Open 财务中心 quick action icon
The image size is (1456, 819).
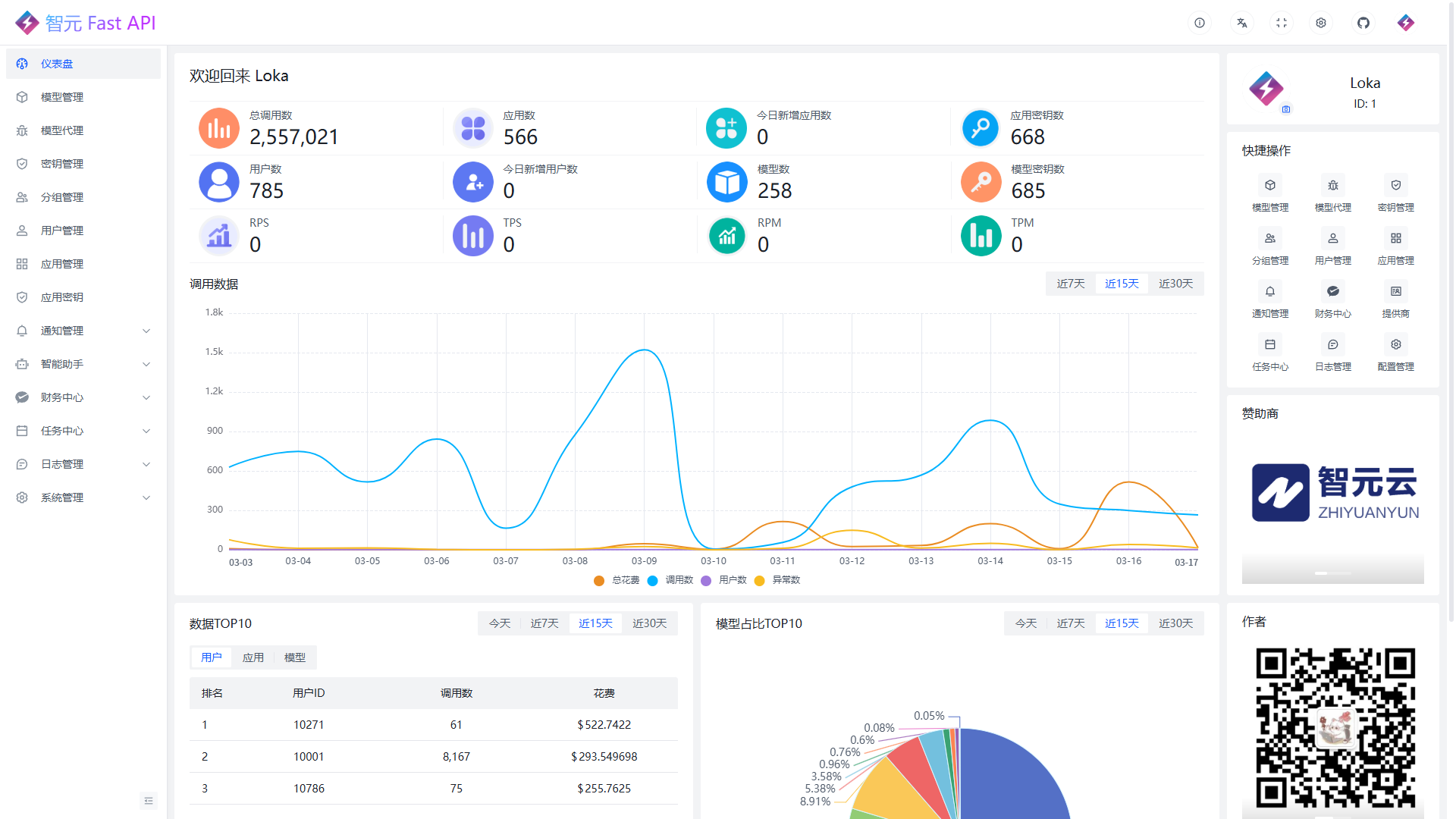1332,292
